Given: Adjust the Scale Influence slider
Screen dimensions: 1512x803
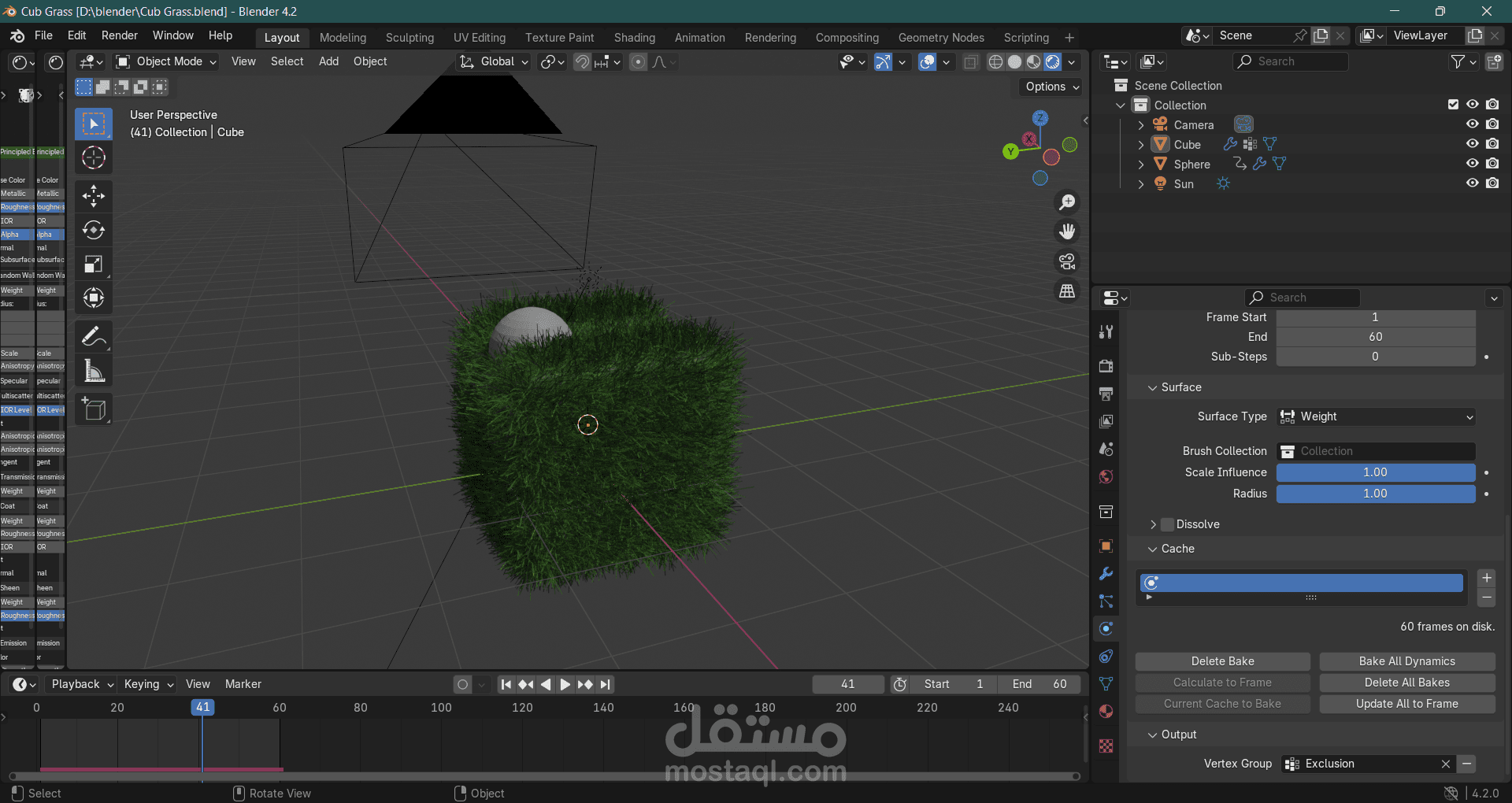Looking at the screenshot, I should [1376, 473].
